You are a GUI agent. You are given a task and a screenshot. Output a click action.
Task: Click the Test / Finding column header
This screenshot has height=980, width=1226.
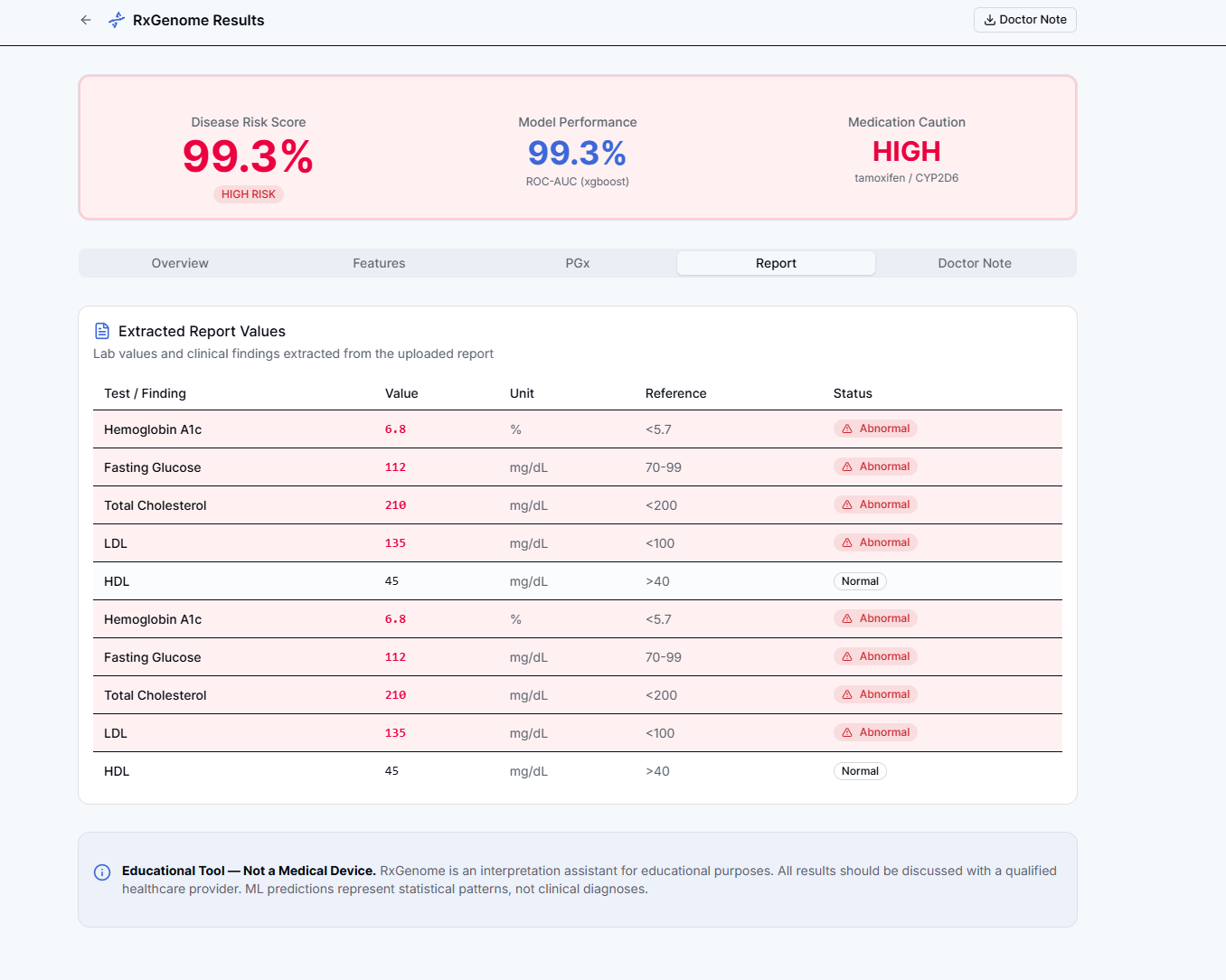tap(145, 393)
